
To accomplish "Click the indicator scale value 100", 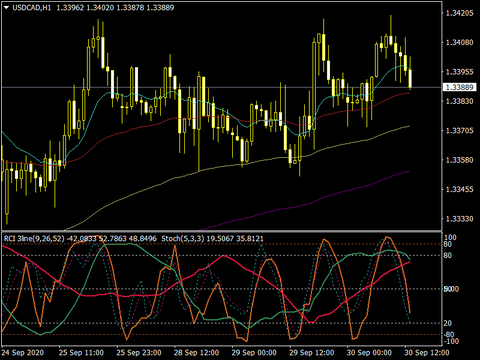I will 450,238.
